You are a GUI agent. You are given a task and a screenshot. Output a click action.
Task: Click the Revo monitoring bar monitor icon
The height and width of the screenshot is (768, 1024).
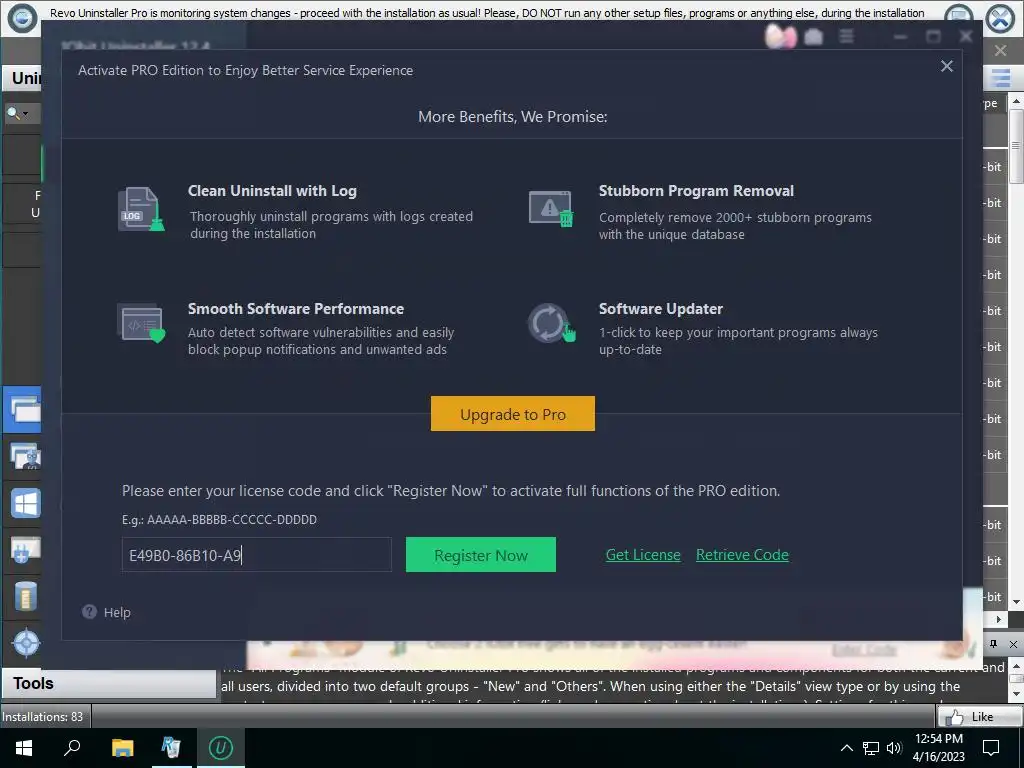click(x=958, y=16)
